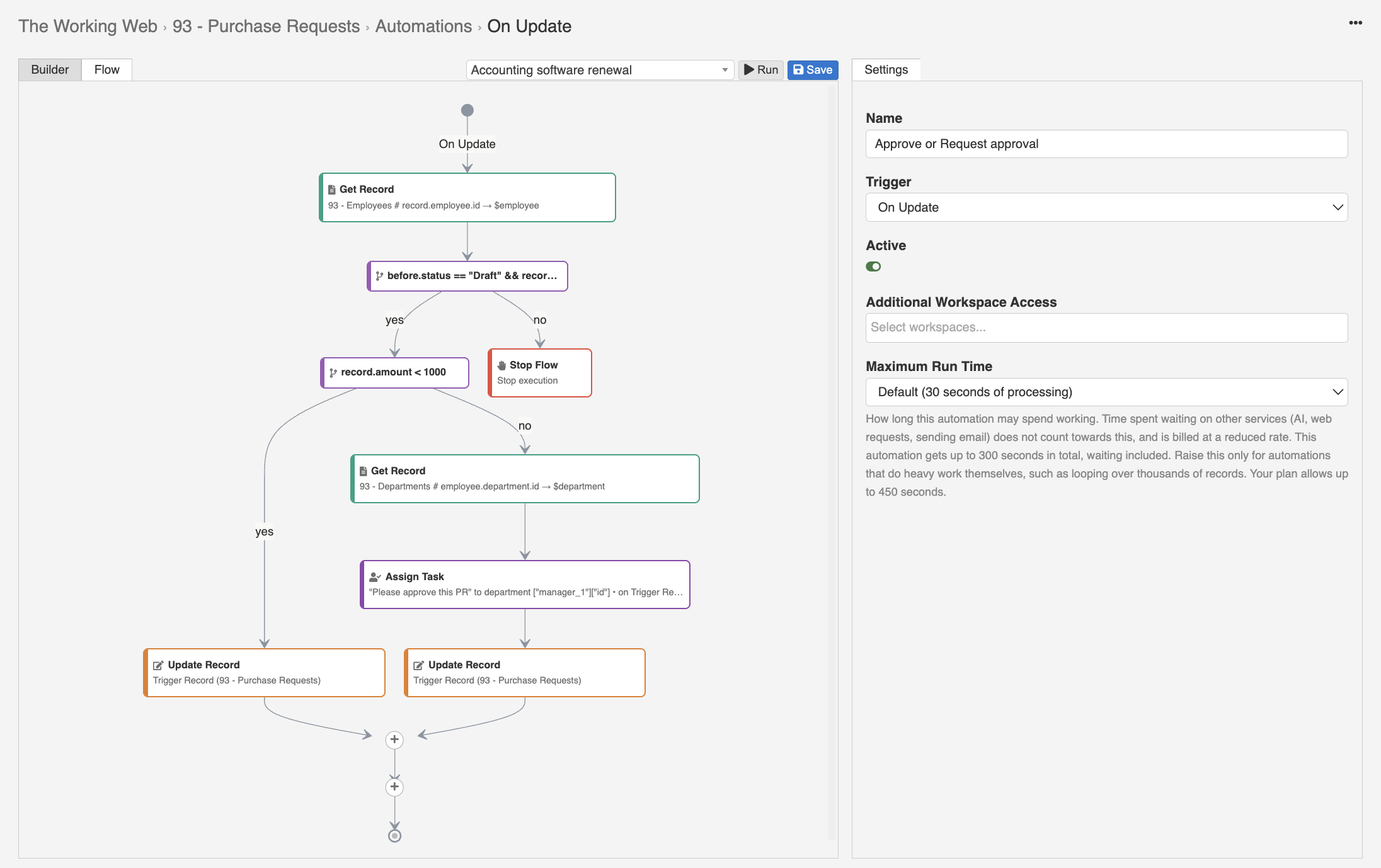
Task: Click the Assign Task user icon
Action: coord(375,576)
